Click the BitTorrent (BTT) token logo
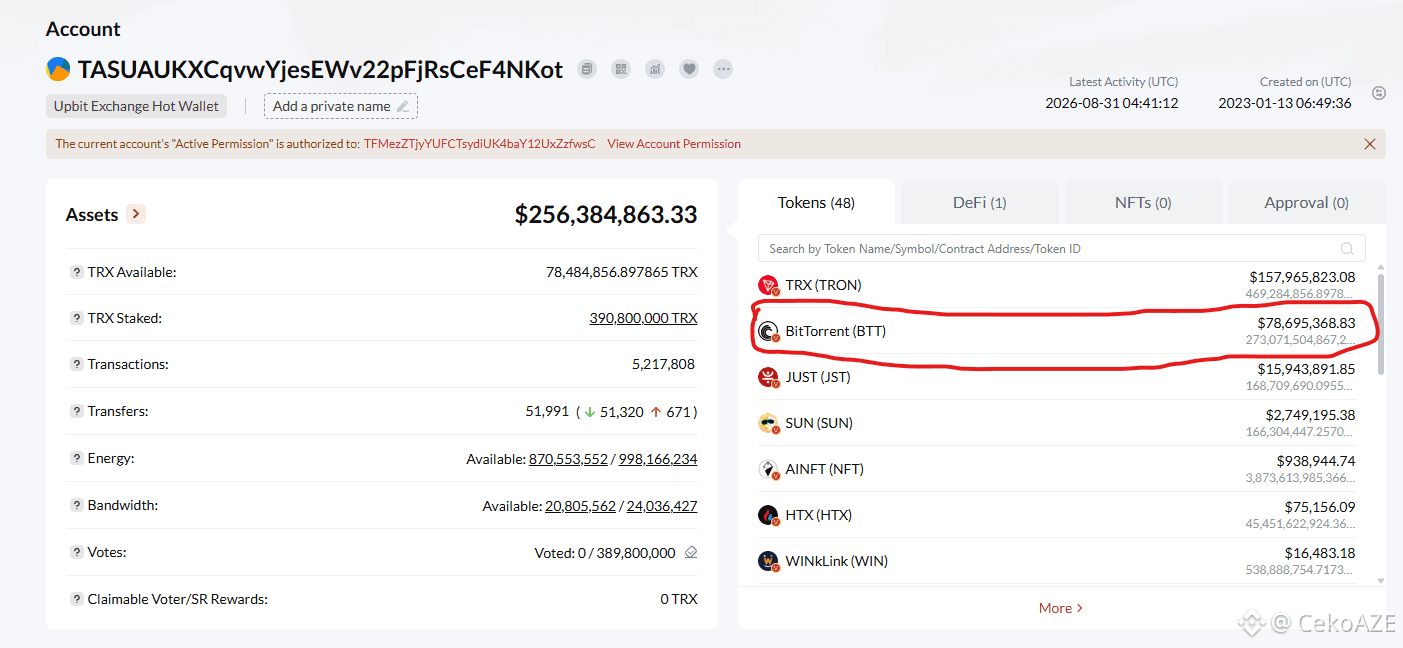Viewport: 1403px width, 648px height. [768, 331]
